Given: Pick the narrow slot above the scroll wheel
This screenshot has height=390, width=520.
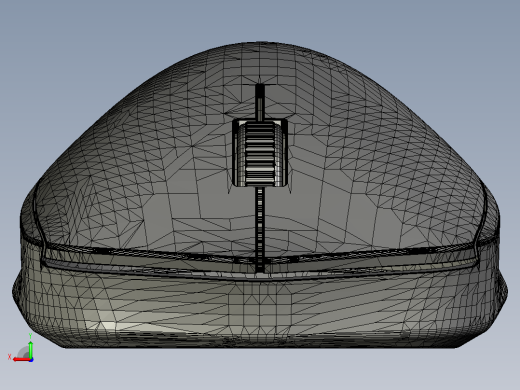Looking at the screenshot, I should point(260,102).
